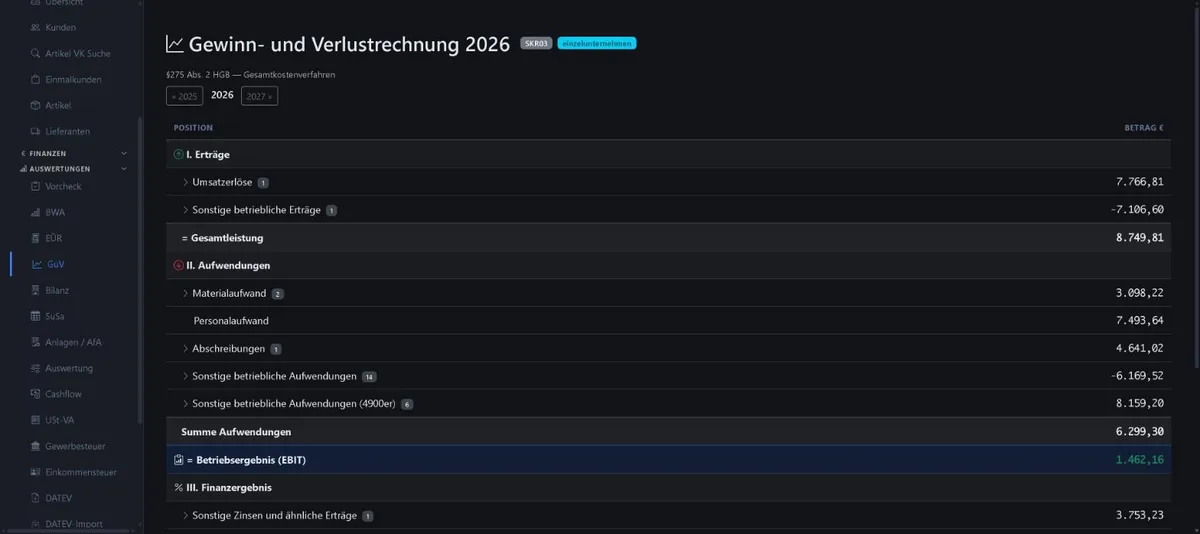
Task: Collapse the AUSWERTUNGEN sidebar section
Action: (x=124, y=169)
